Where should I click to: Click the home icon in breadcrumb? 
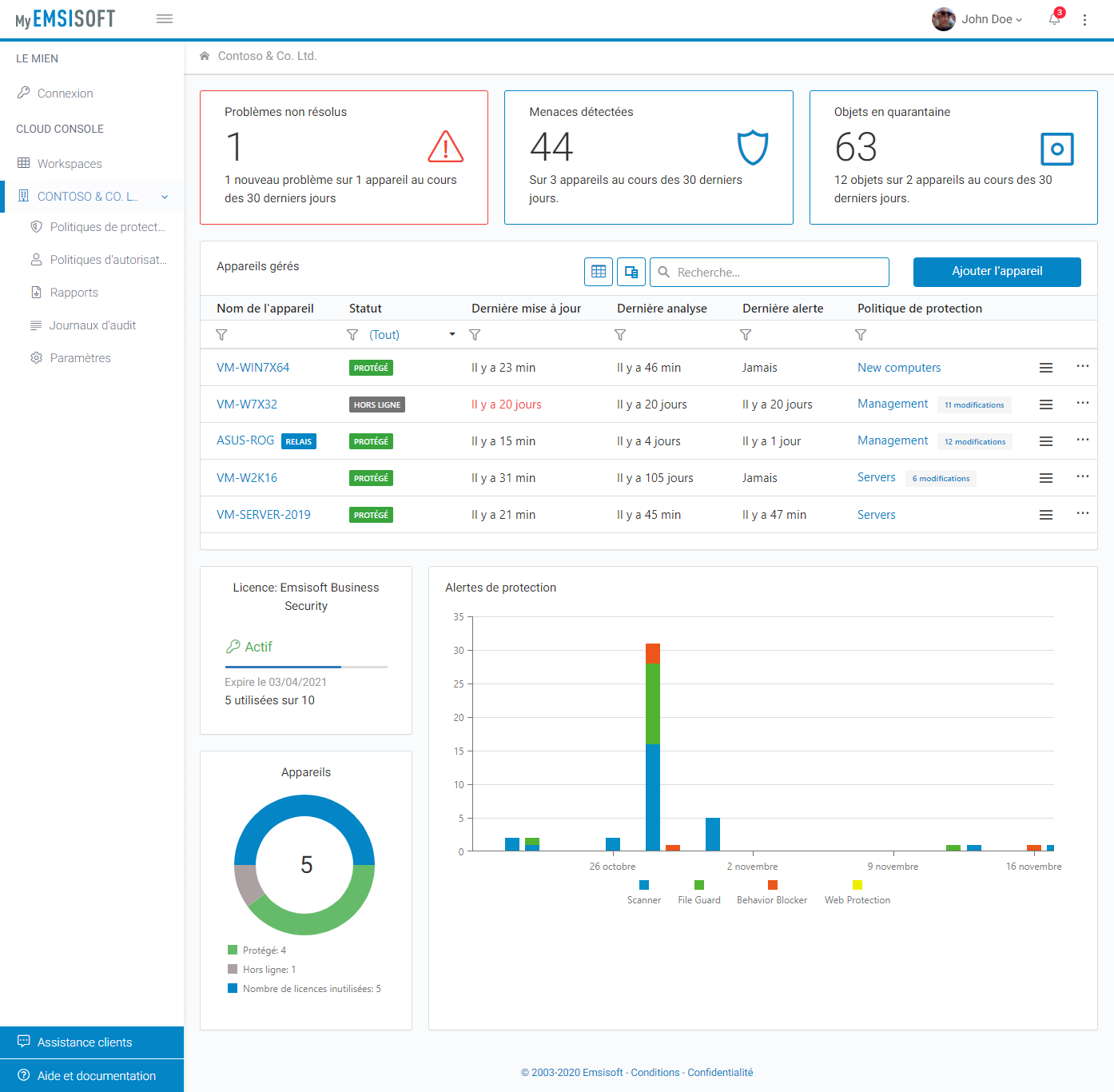click(205, 56)
